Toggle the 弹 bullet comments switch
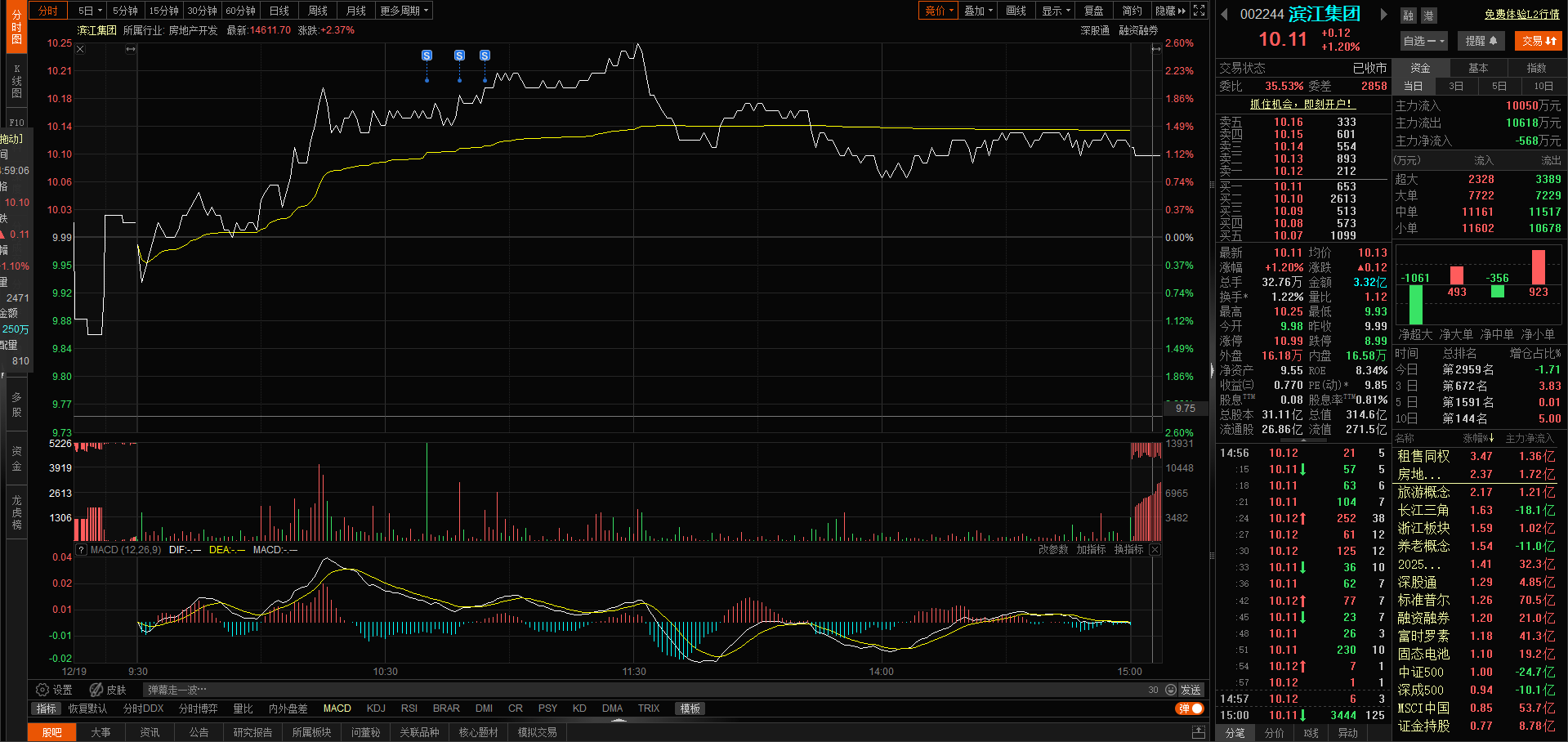Screen dimensions: 1568x742 [1191, 708]
